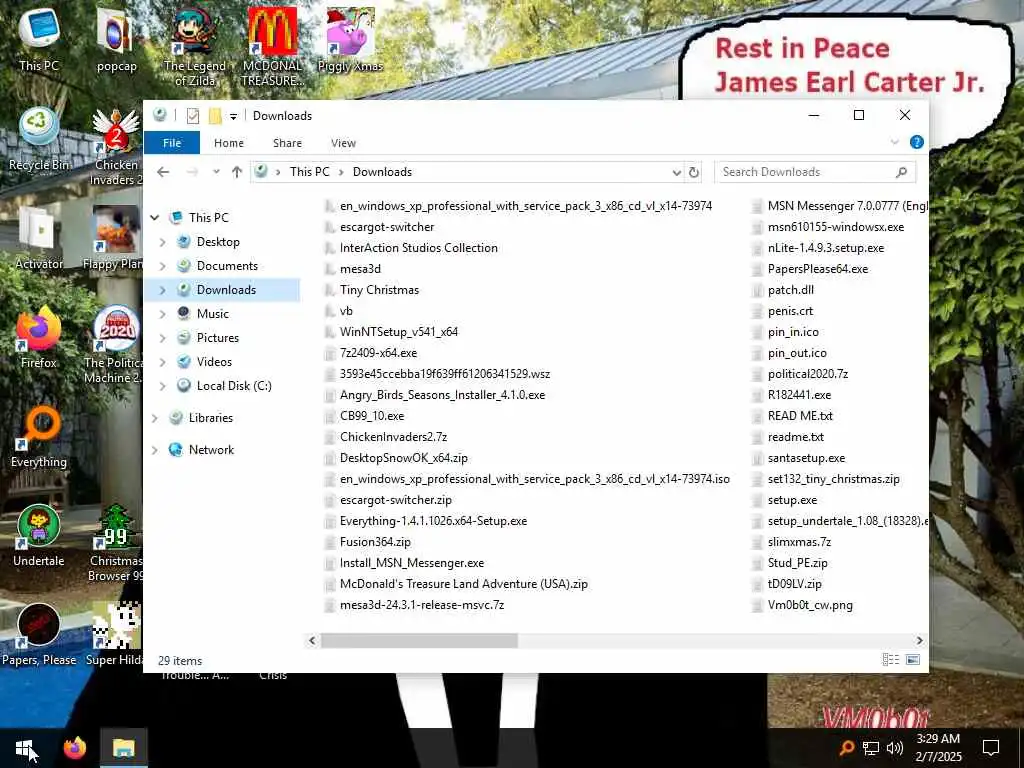This screenshot has width=1024, height=768.
Task: Collapse This PC tree node
Action: (155, 217)
